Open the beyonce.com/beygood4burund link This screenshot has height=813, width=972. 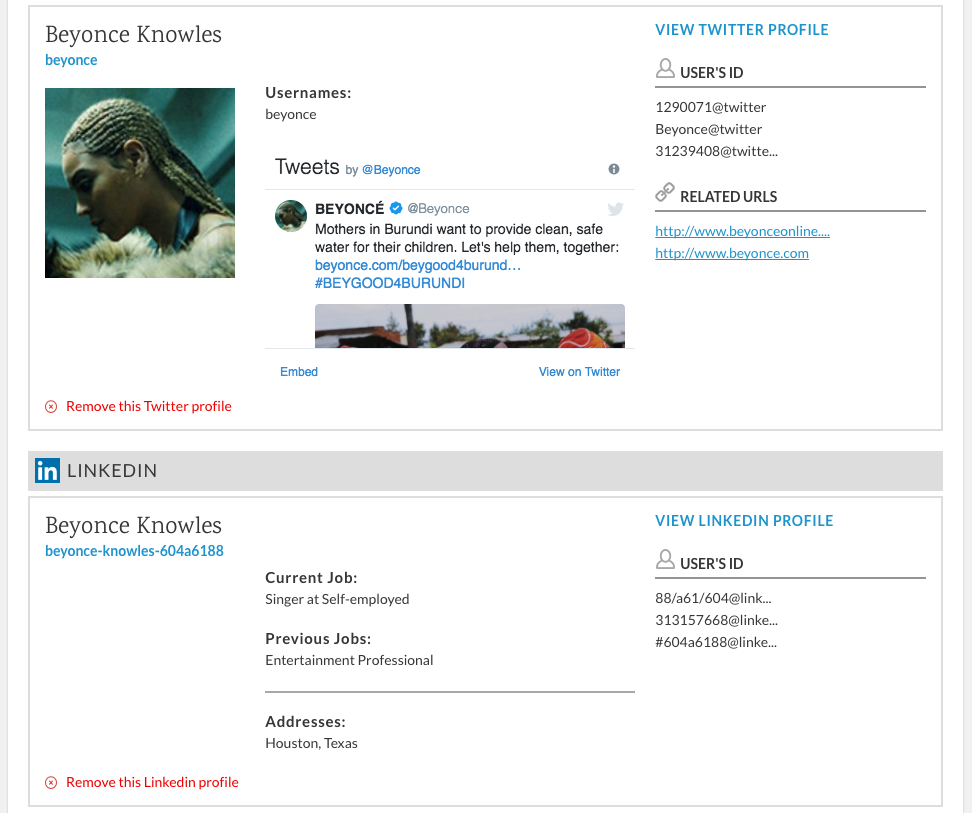418,265
